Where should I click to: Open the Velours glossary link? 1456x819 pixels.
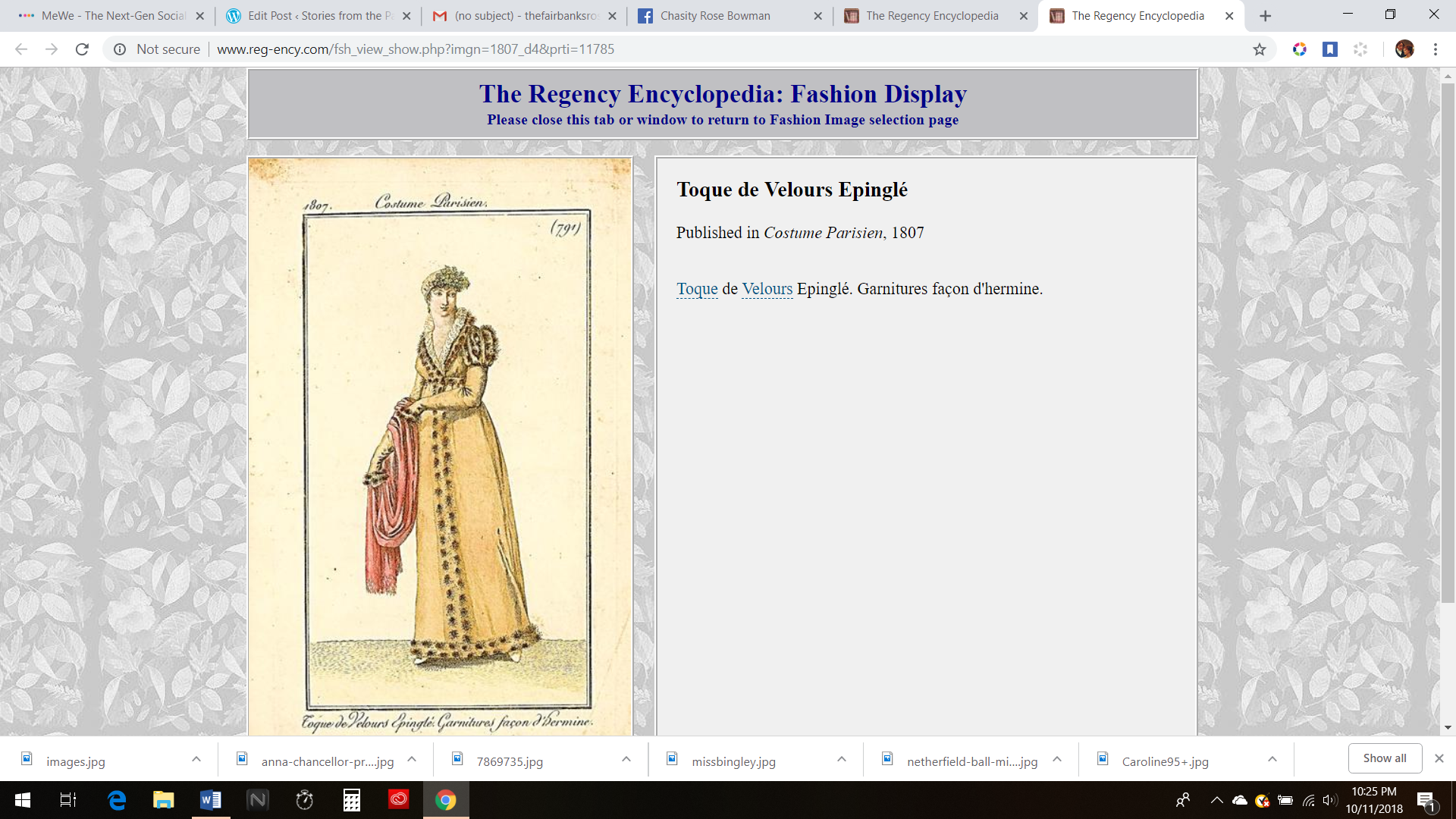pyautogui.click(x=767, y=289)
